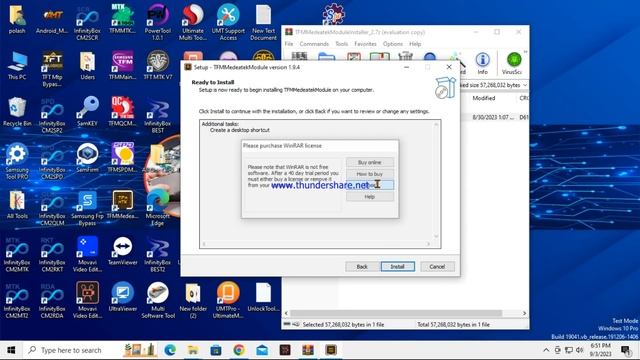
Task: Open PowerTool 1.0.1 shortcut
Action: (158, 23)
